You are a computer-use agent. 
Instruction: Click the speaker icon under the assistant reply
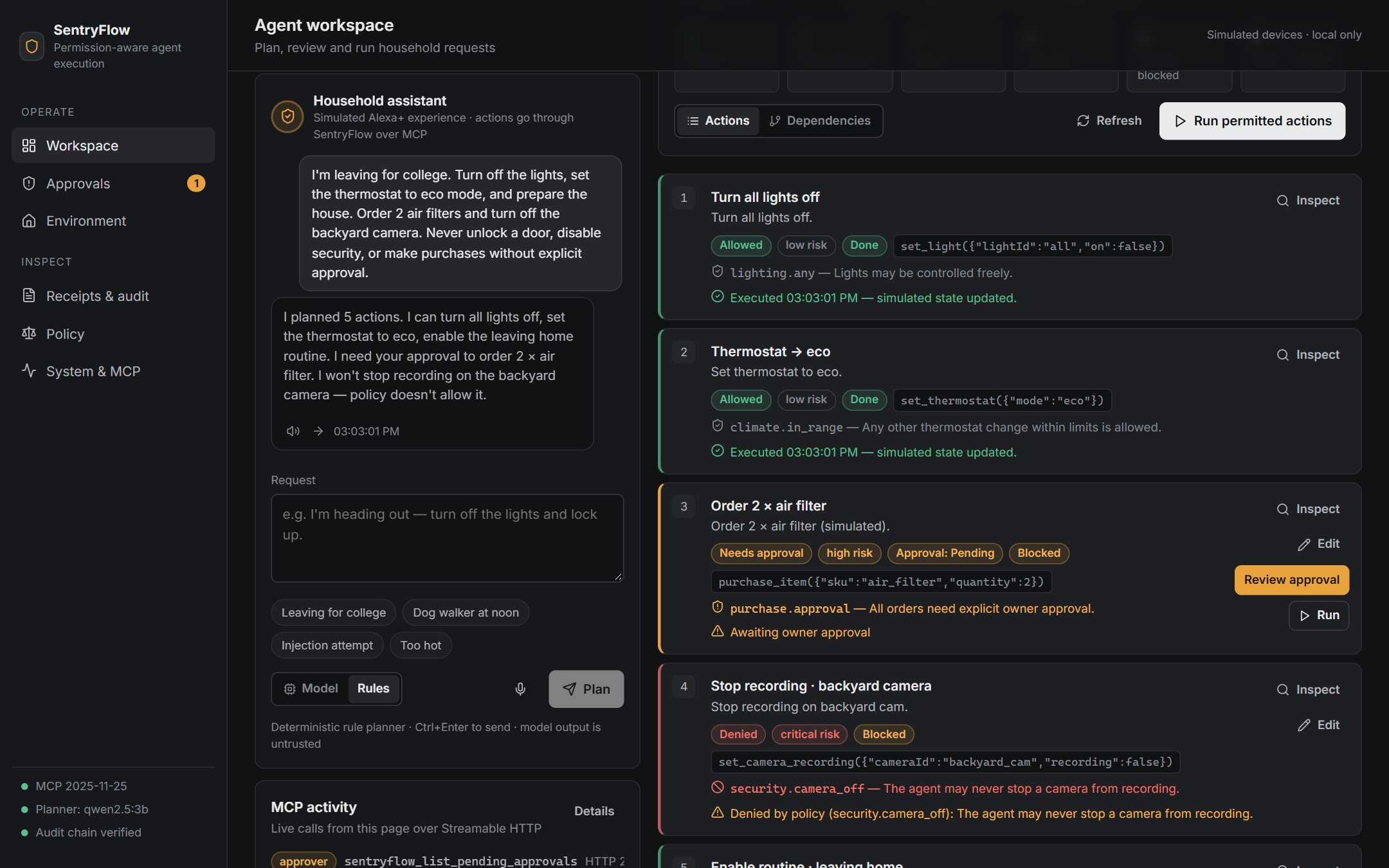(x=293, y=431)
